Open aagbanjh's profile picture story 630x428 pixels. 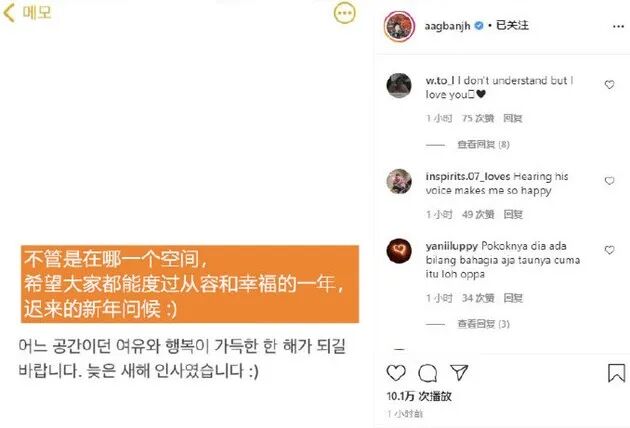[x=399, y=26]
